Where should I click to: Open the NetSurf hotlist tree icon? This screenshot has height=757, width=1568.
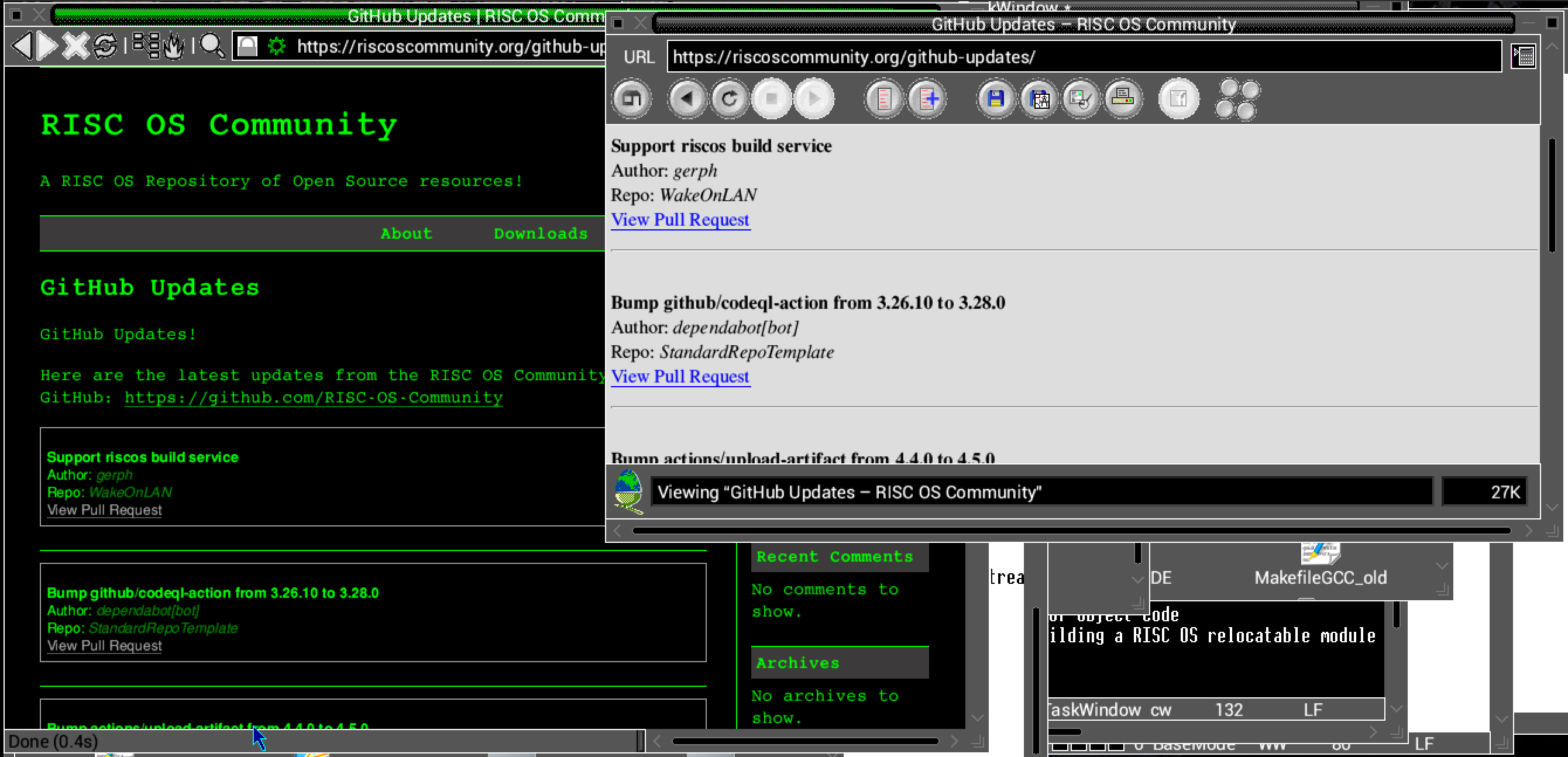[x=146, y=46]
